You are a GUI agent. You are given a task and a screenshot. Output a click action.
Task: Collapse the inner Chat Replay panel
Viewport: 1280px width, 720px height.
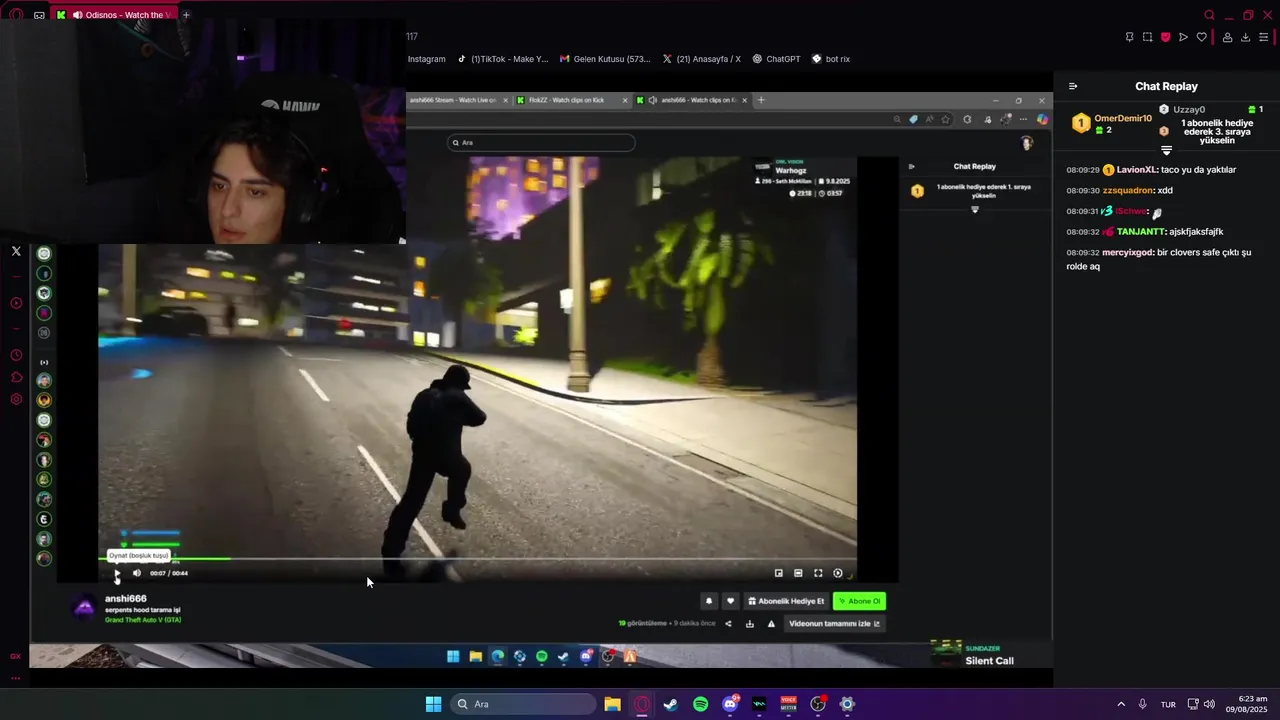coord(911,167)
